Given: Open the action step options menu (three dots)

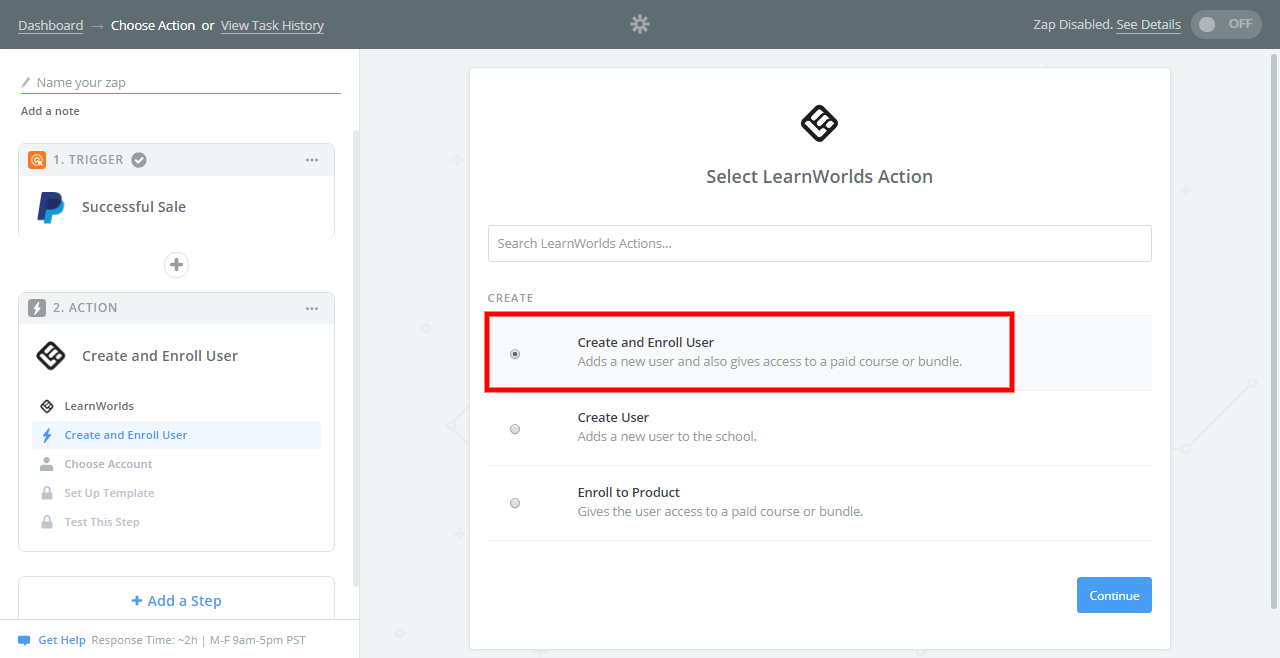Looking at the screenshot, I should click(312, 308).
